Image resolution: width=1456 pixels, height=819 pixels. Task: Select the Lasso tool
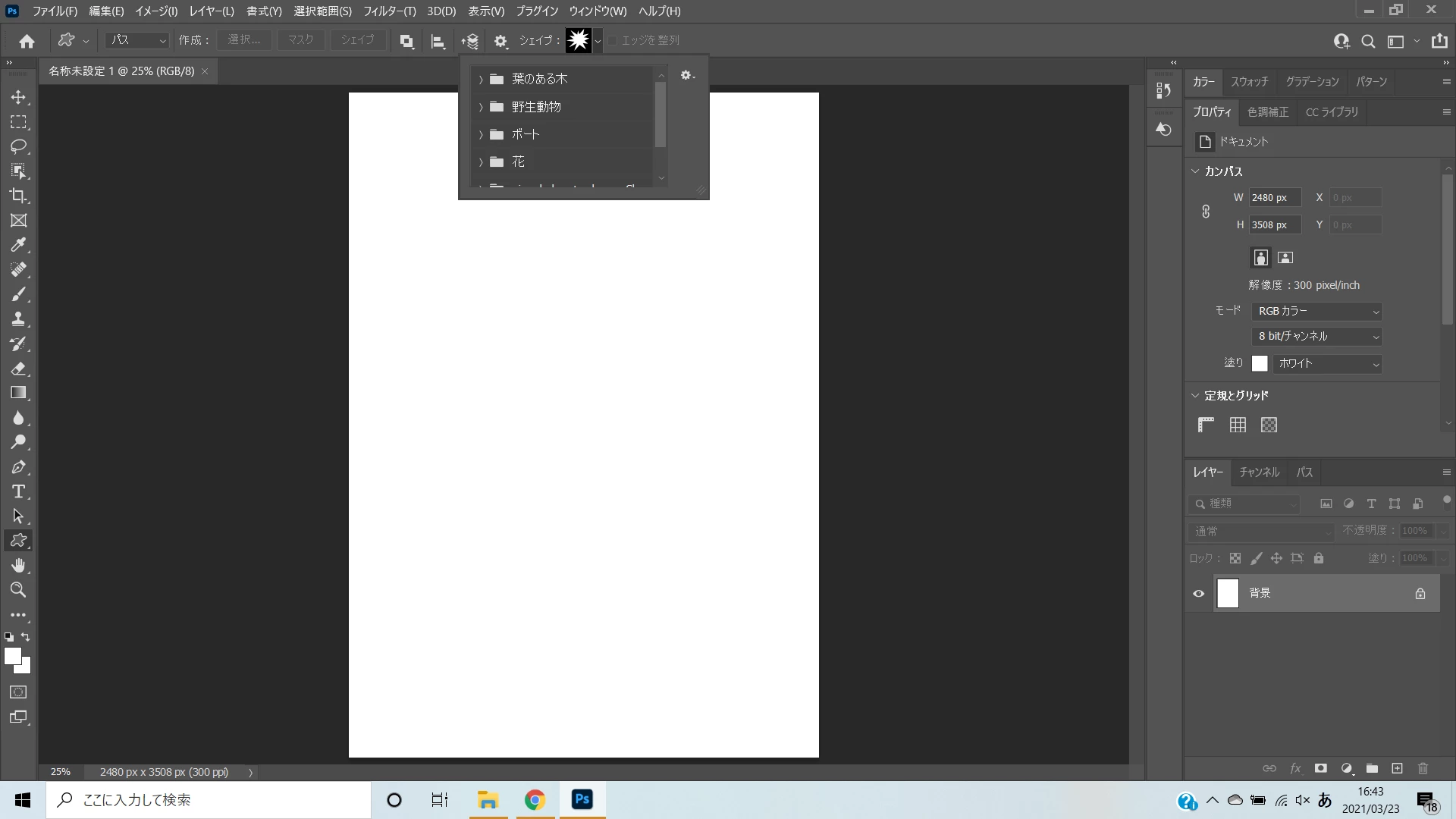point(18,146)
